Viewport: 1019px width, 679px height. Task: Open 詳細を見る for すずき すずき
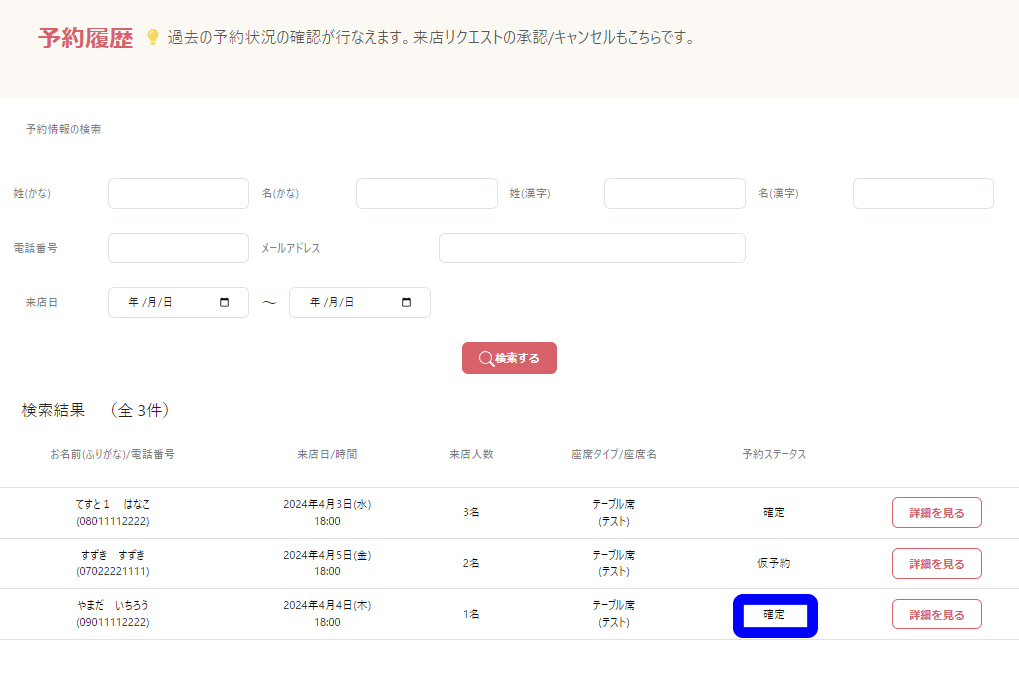936,563
